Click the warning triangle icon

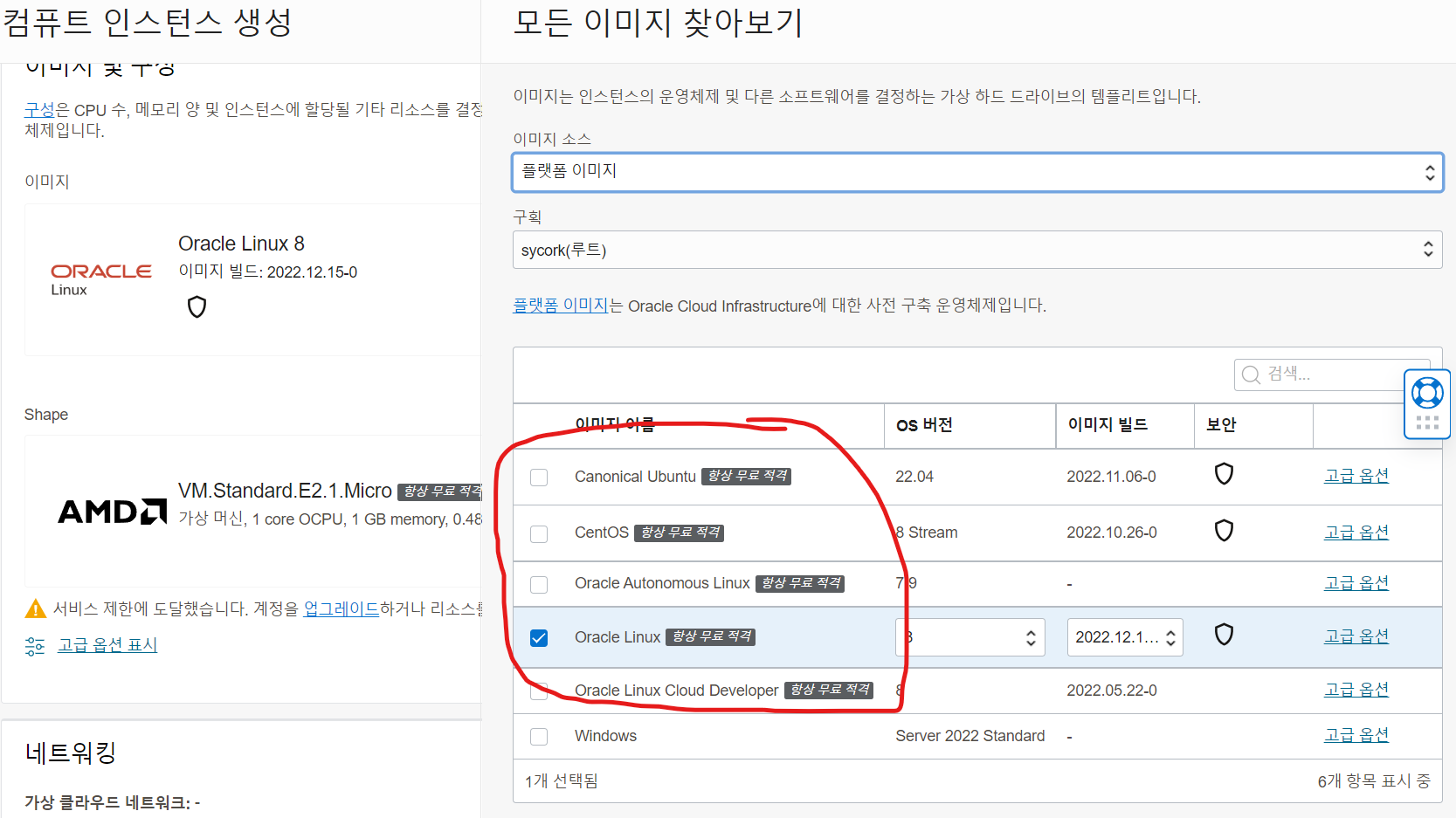point(36,608)
